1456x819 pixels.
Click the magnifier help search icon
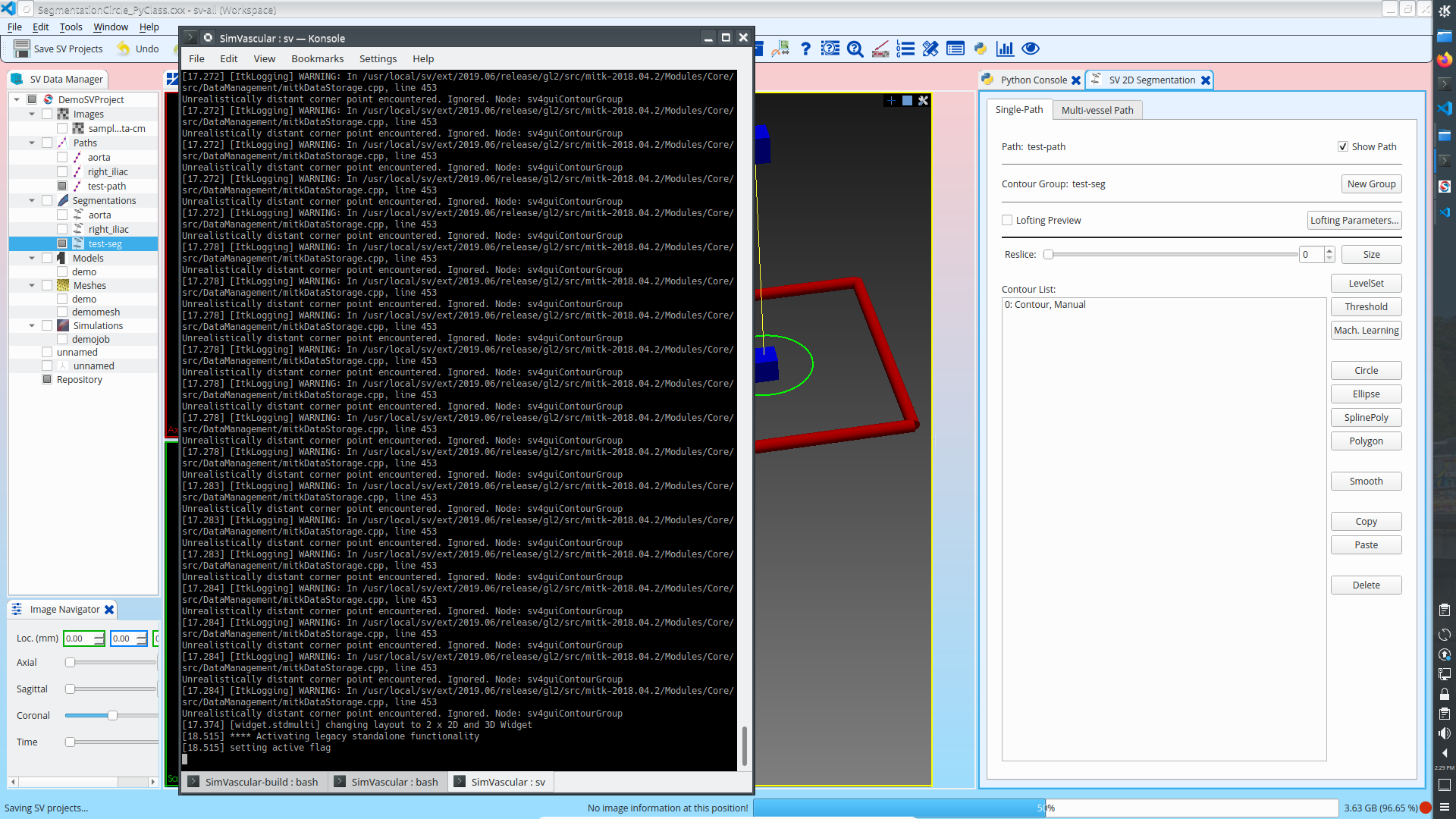[855, 49]
